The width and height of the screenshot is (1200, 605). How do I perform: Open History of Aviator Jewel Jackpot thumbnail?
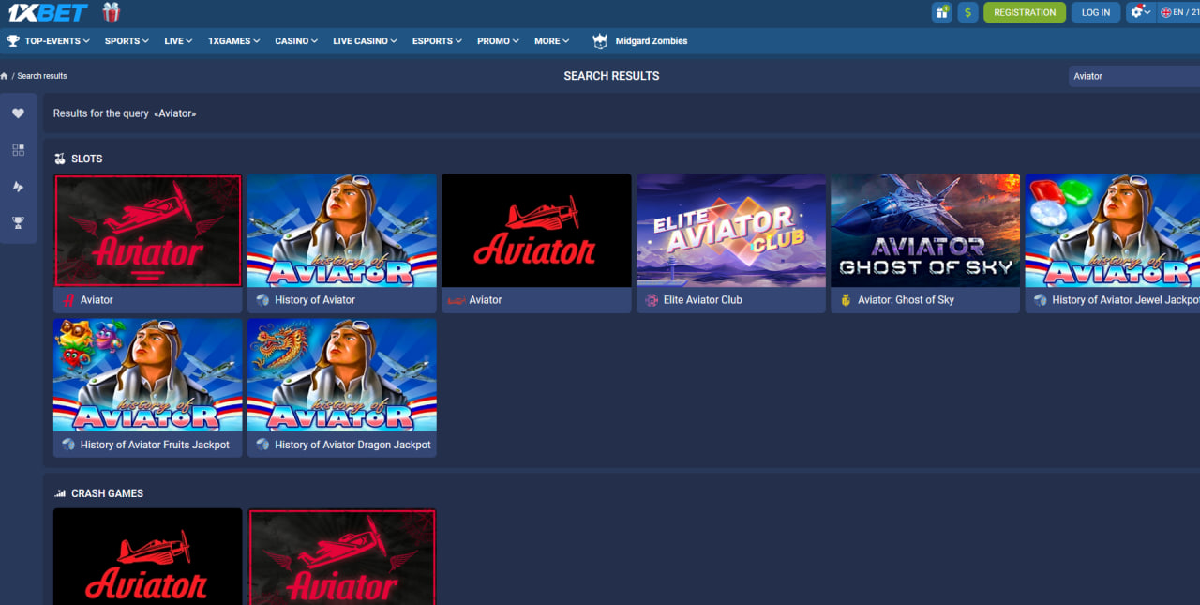point(1112,231)
